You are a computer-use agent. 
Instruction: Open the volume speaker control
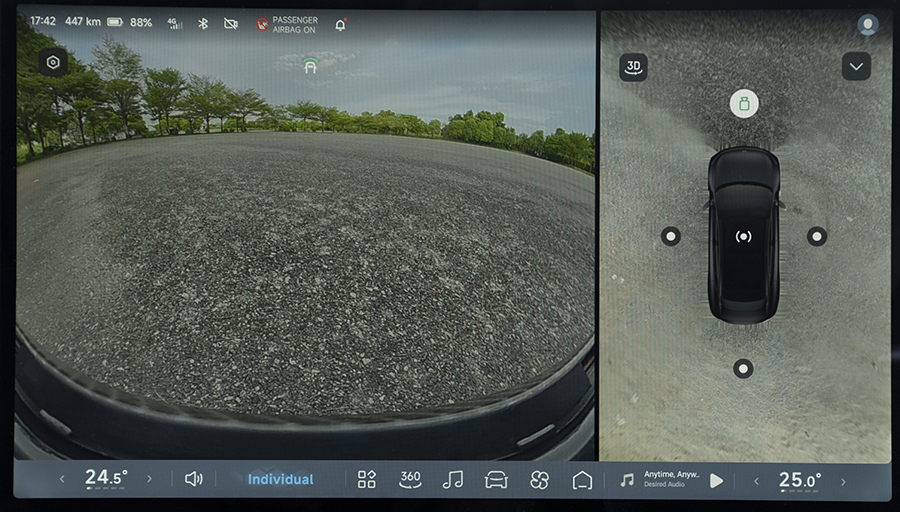[x=193, y=480]
